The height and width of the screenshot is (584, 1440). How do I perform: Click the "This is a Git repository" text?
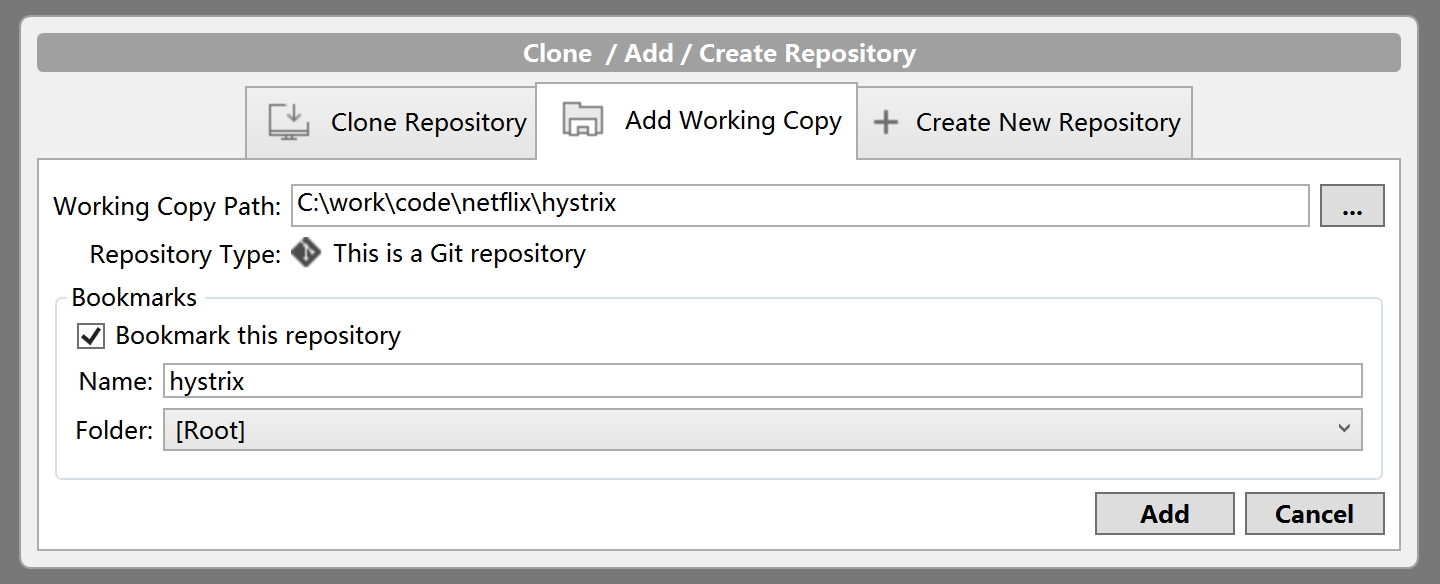(459, 254)
